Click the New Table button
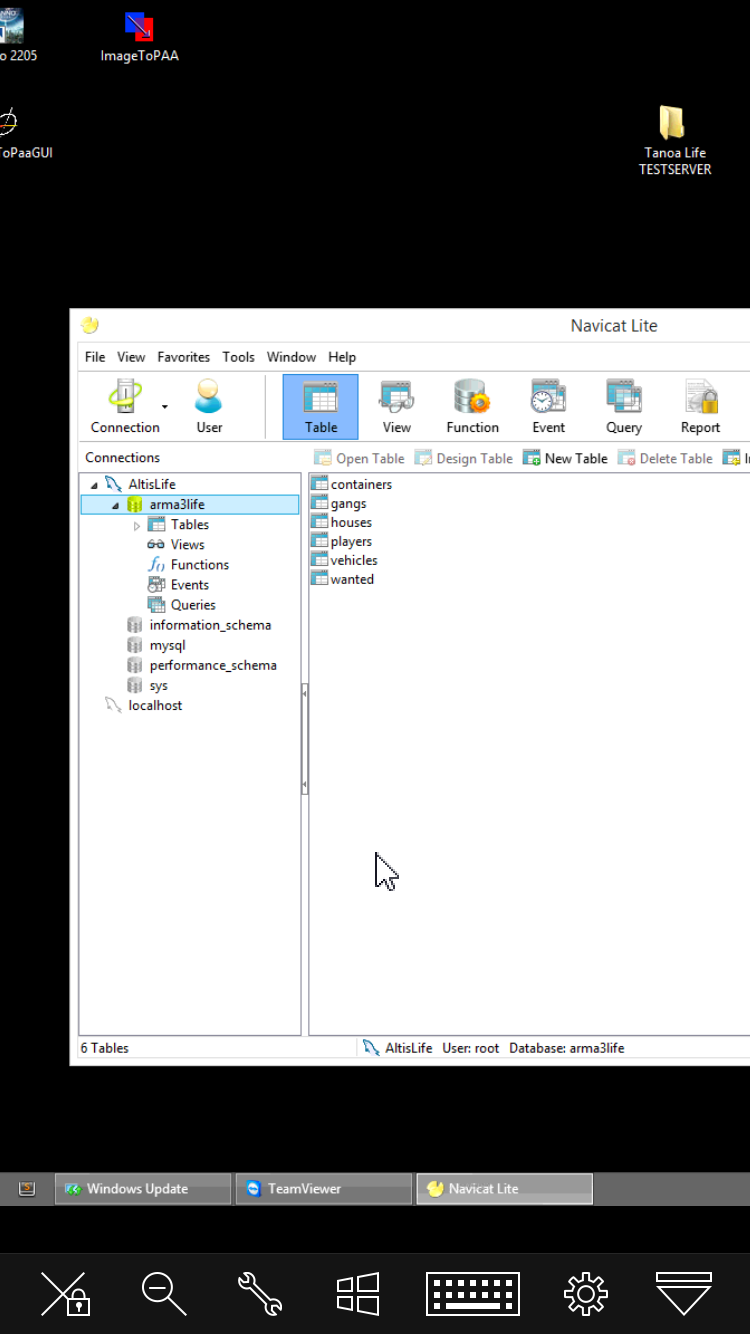 [x=565, y=458]
